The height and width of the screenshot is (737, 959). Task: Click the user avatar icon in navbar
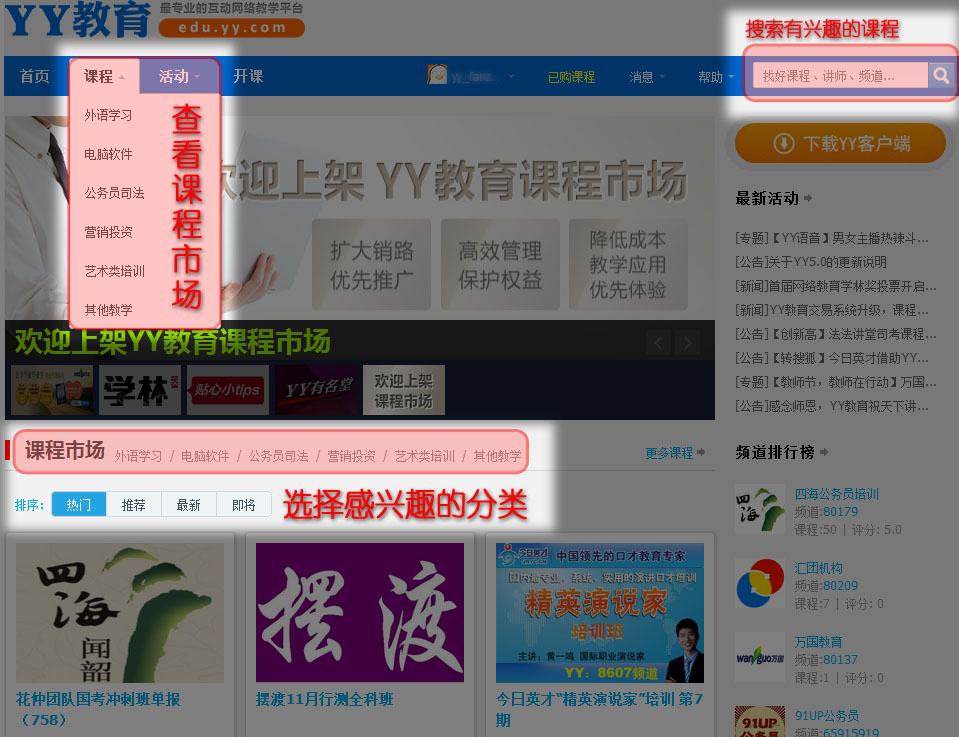click(x=437, y=75)
